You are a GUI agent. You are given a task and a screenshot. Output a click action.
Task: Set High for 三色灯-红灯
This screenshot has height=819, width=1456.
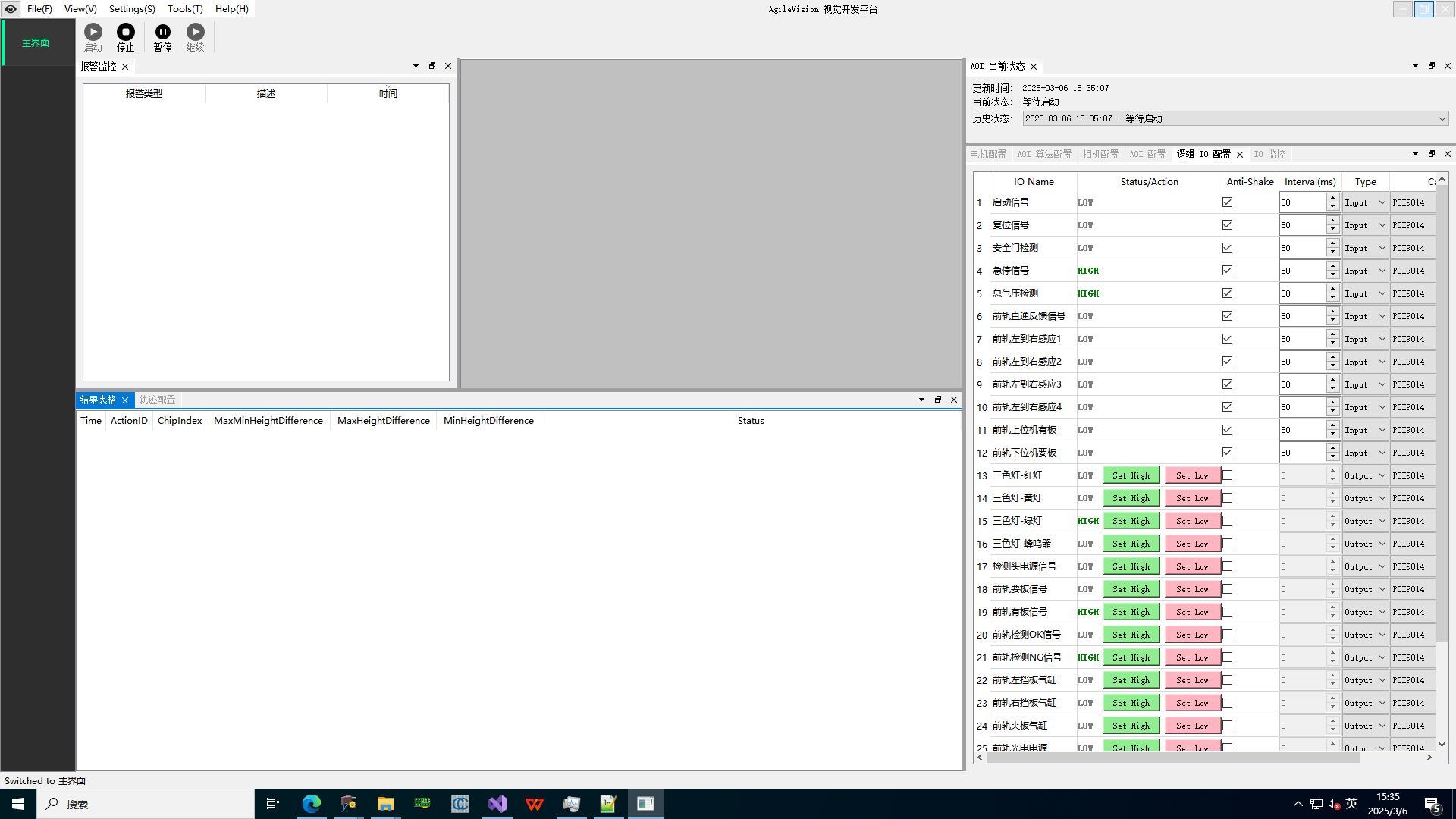pyautogui.click(x=1131, y=475)
